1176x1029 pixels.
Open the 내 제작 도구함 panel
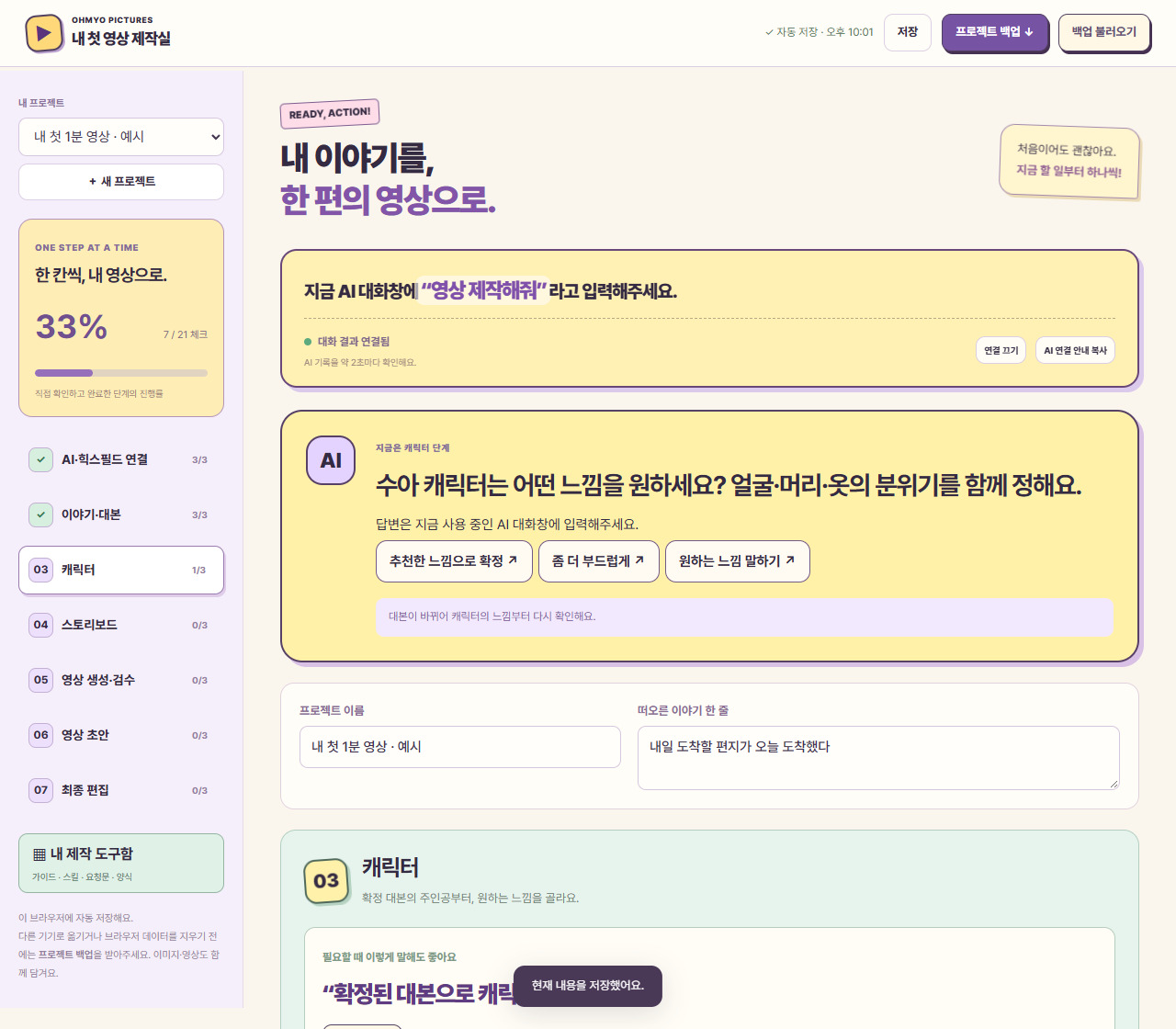[x=121, y=863]
